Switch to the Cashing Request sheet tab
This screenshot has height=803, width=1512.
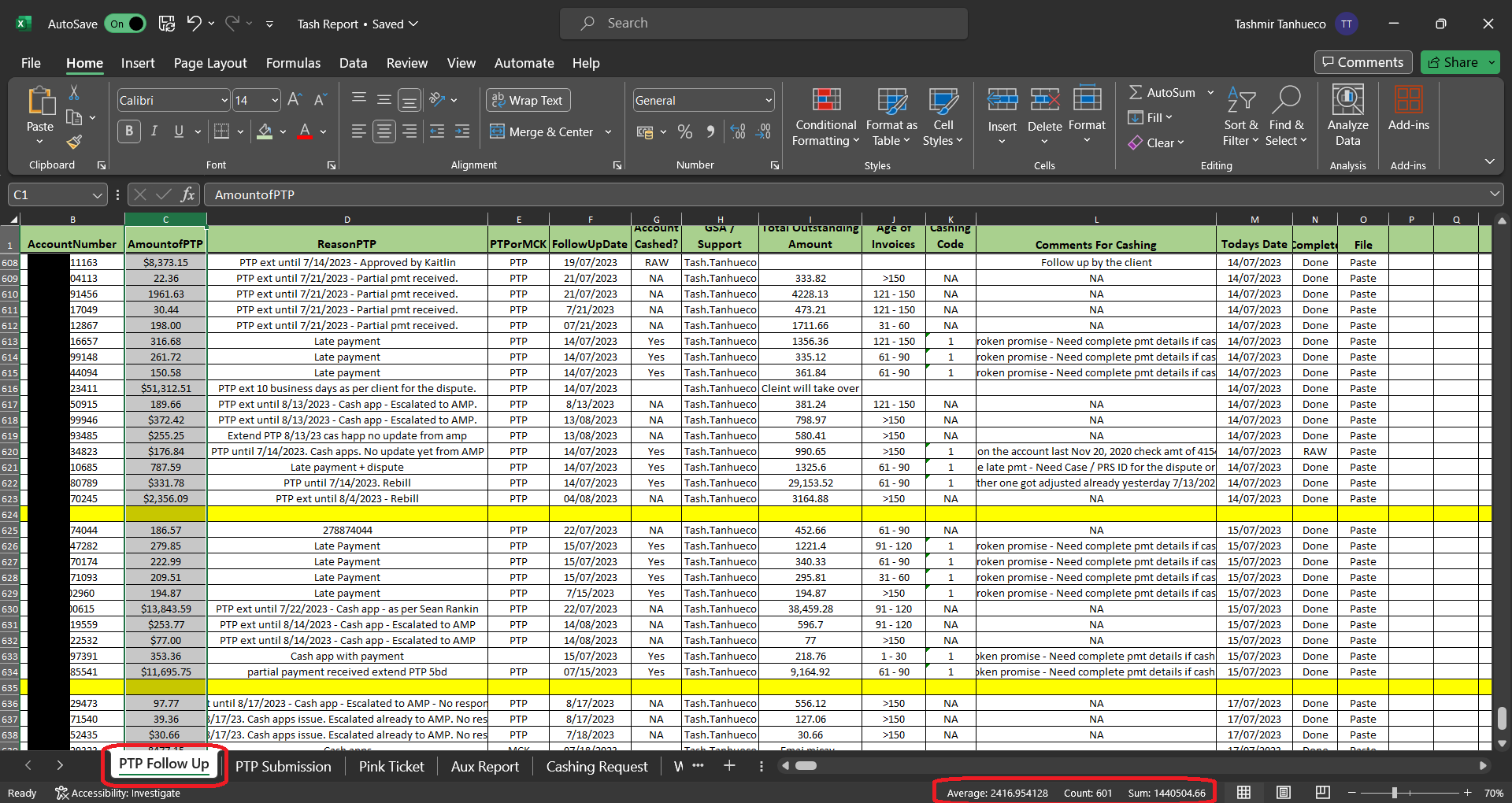pos(596,766)
